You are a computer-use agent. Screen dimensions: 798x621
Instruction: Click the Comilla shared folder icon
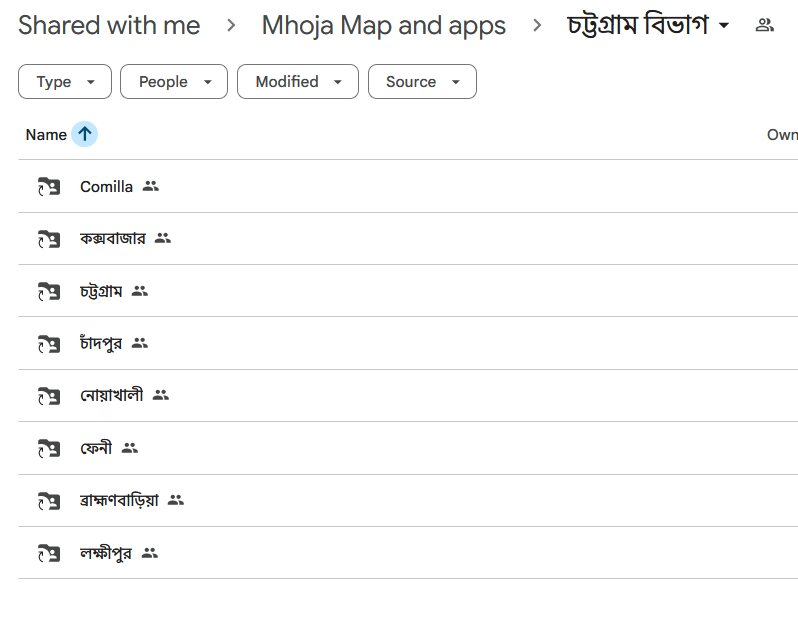tap(49, 187)
